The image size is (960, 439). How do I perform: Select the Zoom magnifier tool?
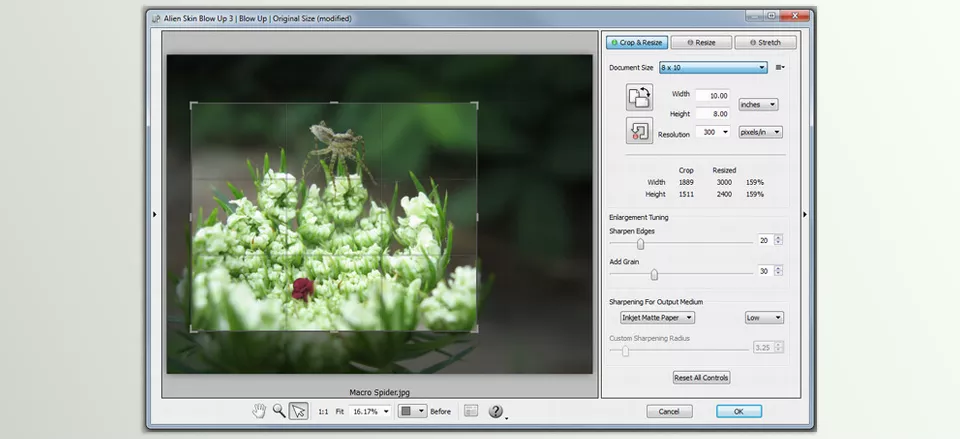coord(278,411)
